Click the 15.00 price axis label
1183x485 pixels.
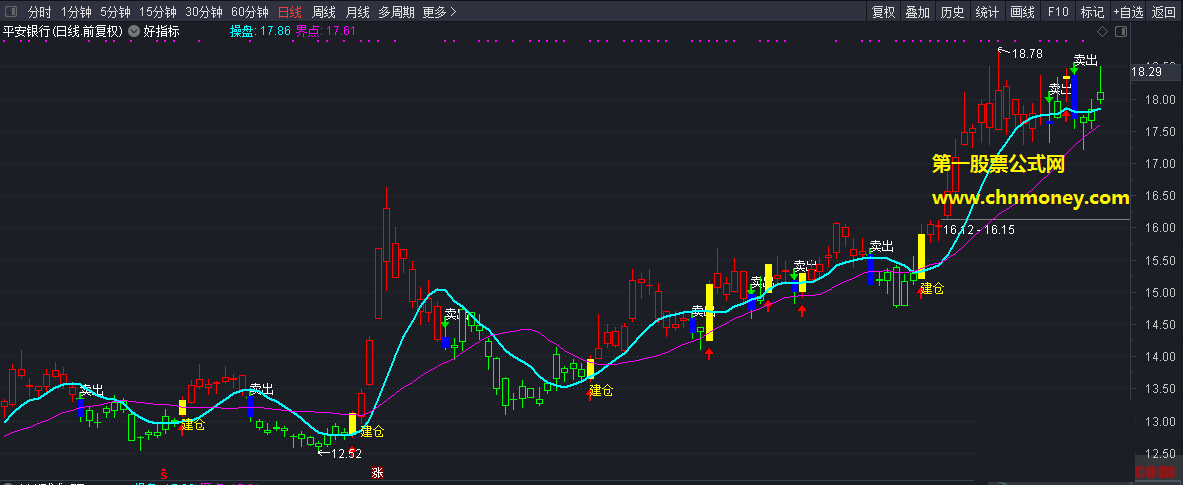pyautogui.click(x=1158, y=292)
